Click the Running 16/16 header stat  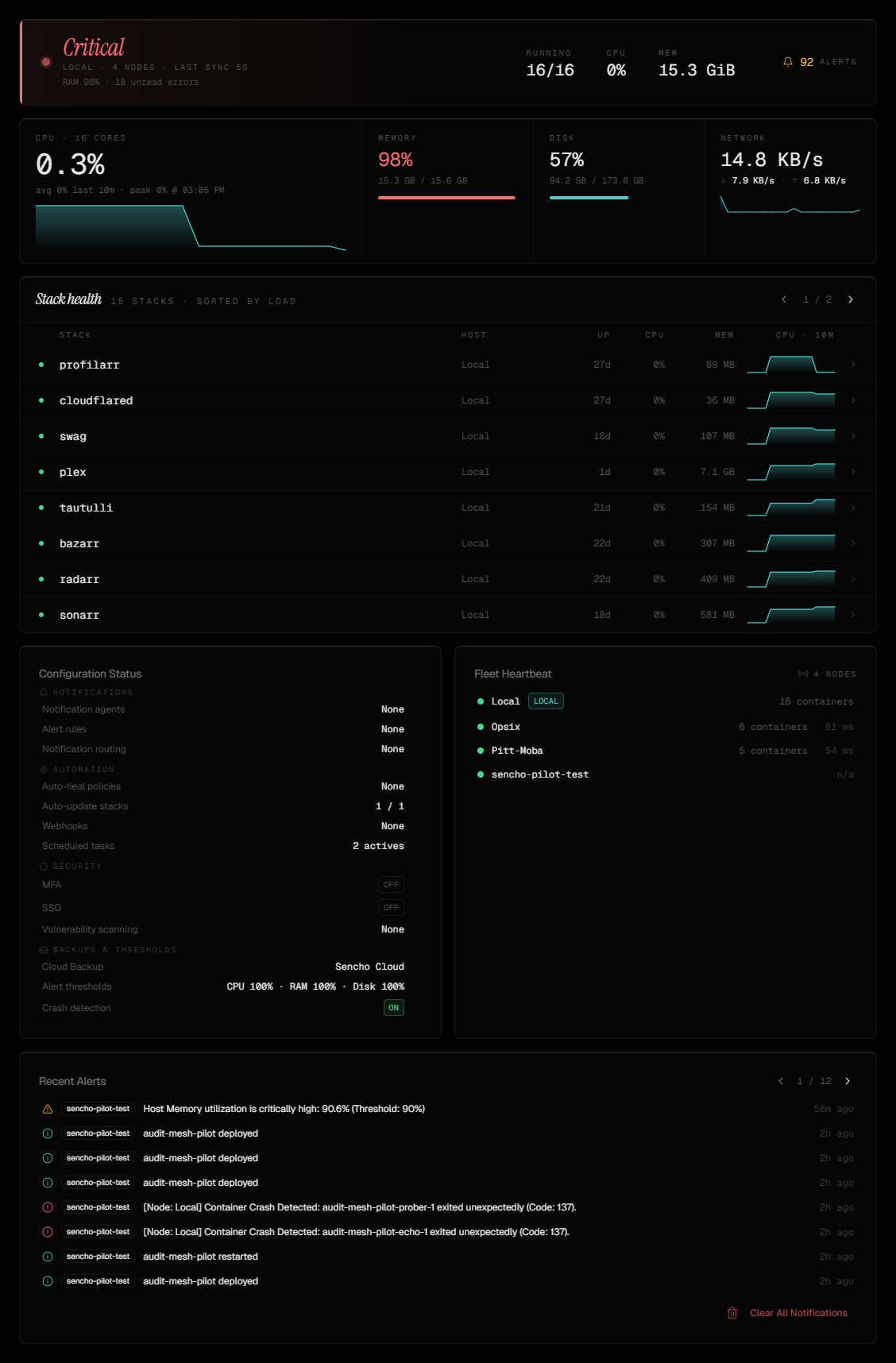[x=550, y=64]
